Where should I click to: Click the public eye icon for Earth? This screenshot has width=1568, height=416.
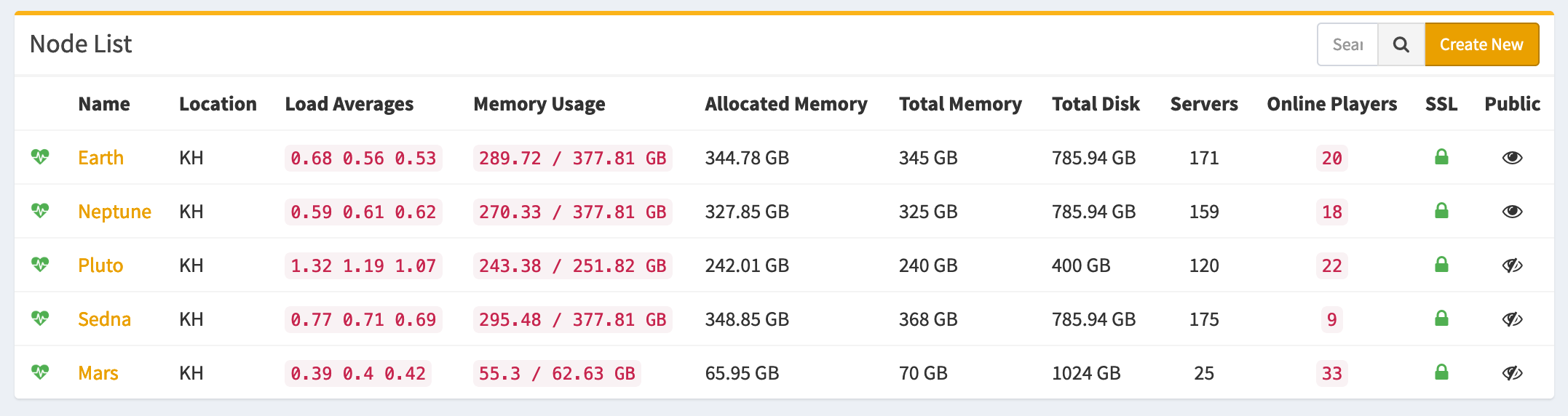coord(1512,158)
